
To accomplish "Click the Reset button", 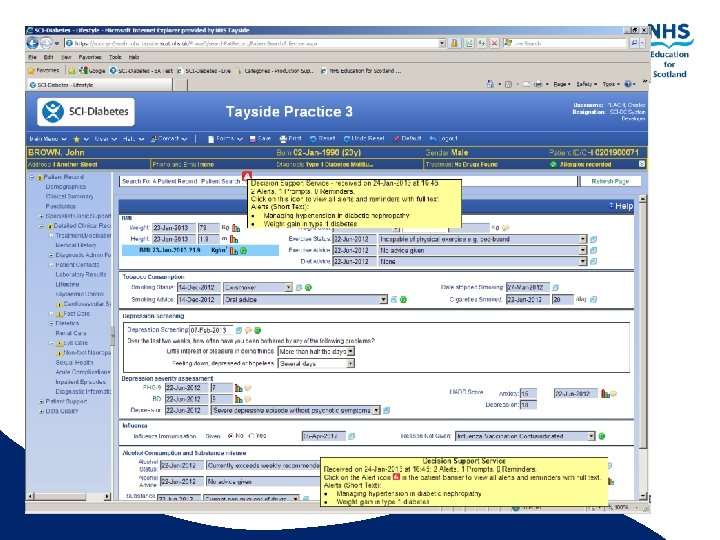I will click(322, 139).
